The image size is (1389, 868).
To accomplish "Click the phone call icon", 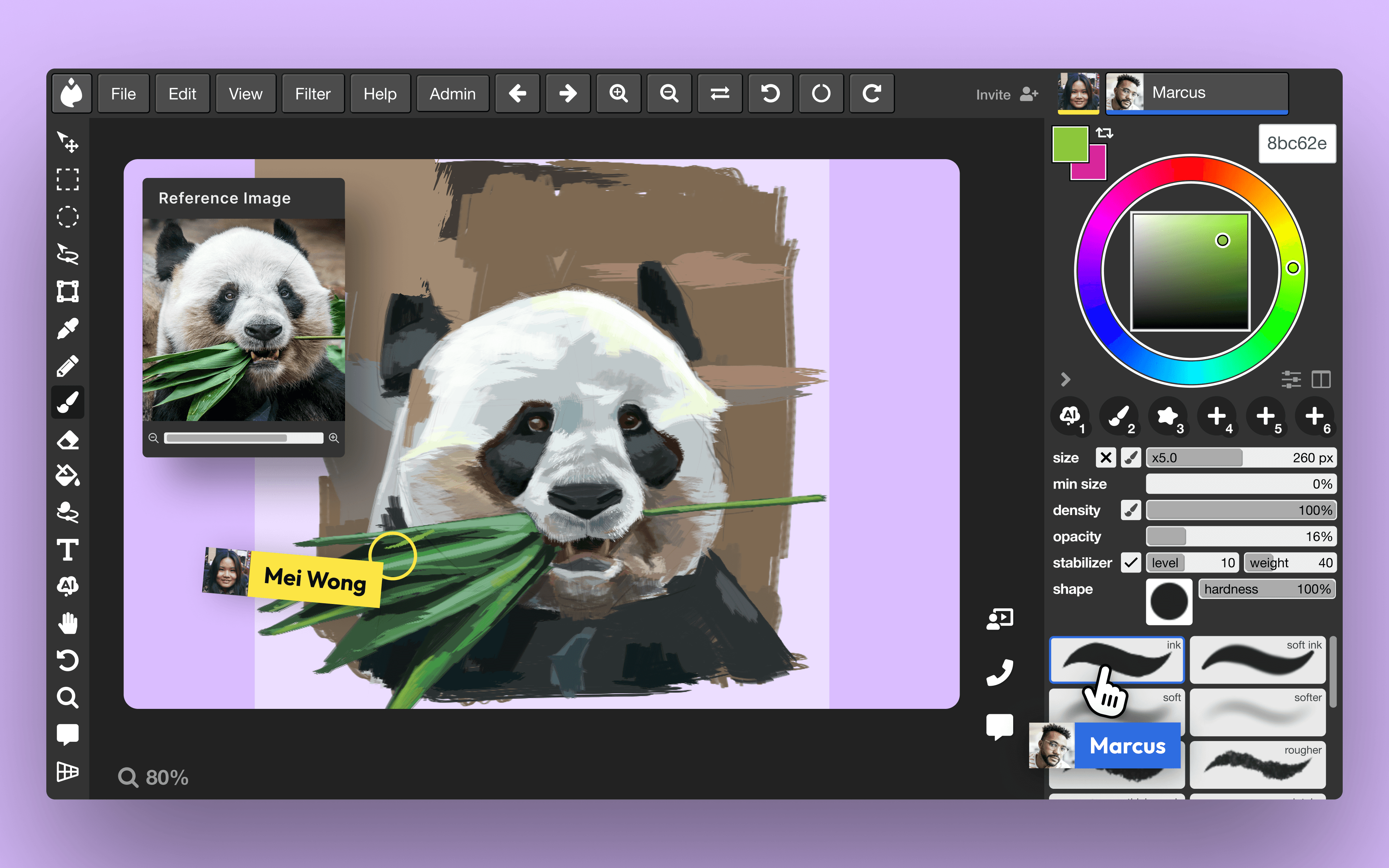I will pyautogui.click(x=999, y=672).
